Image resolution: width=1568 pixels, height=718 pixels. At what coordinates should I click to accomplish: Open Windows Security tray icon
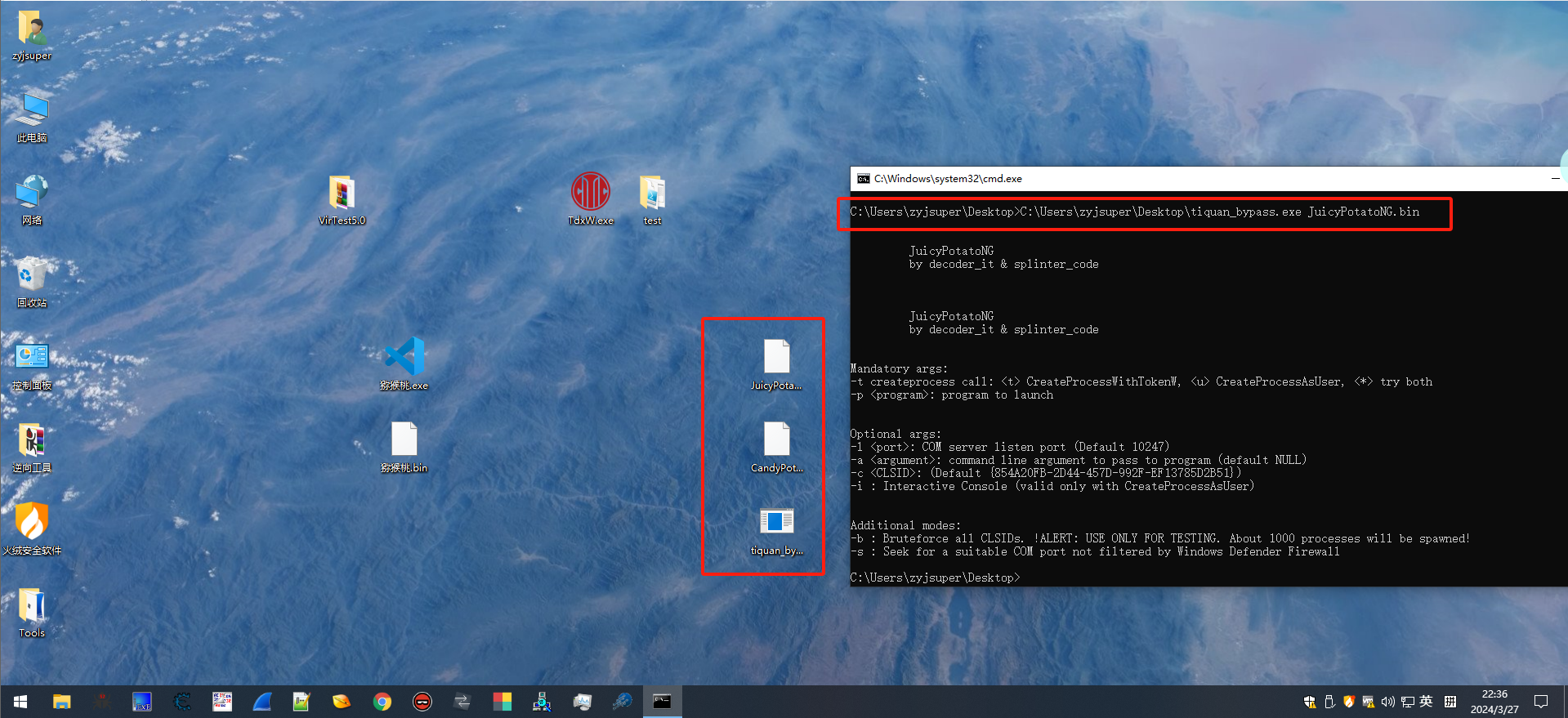[1310, 702]
